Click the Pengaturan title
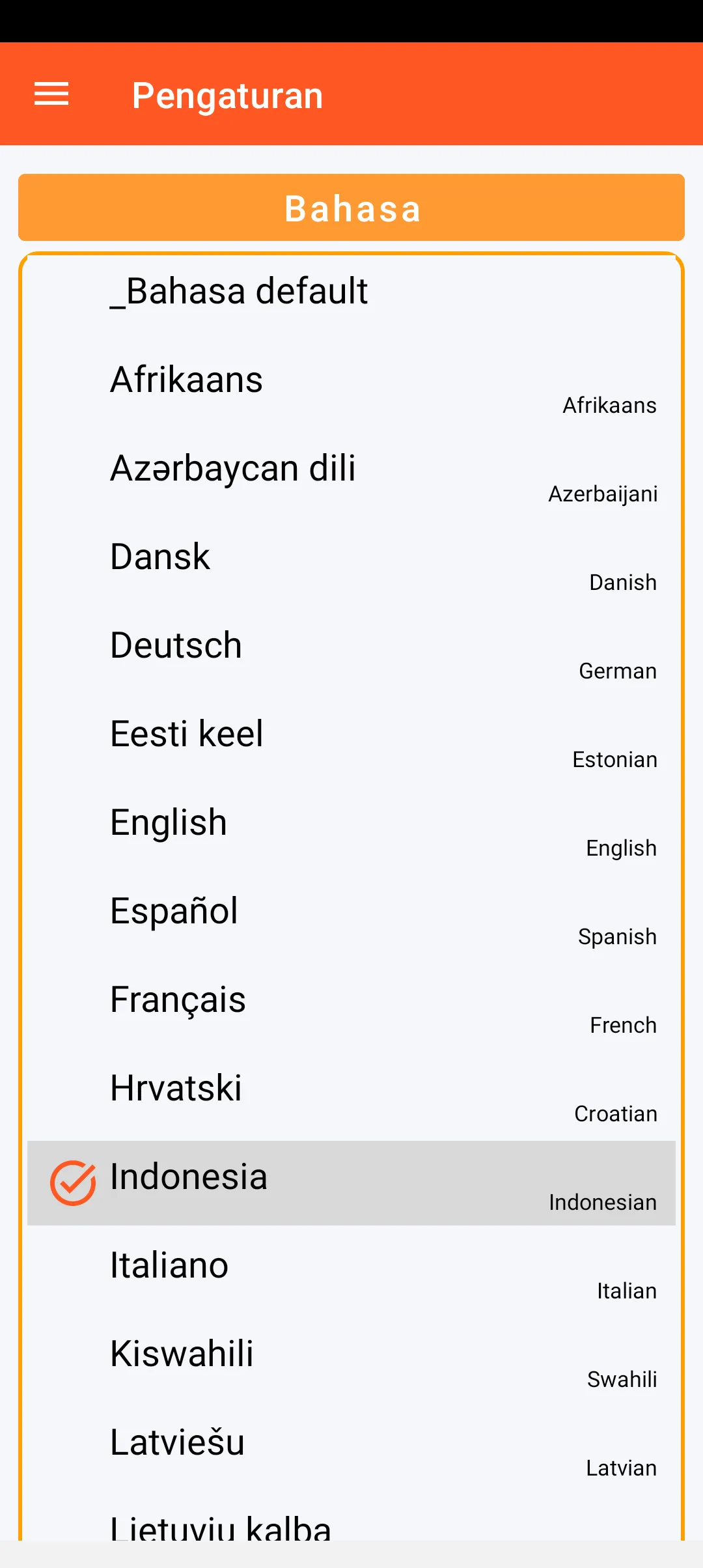703x1568 pixels. click(x=227, y=96)
